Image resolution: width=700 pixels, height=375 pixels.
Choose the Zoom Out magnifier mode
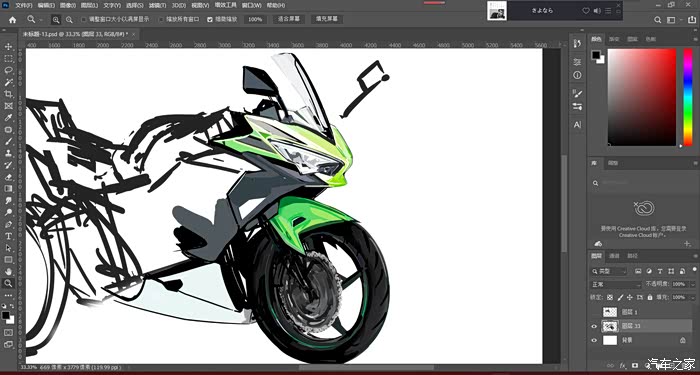69,20
